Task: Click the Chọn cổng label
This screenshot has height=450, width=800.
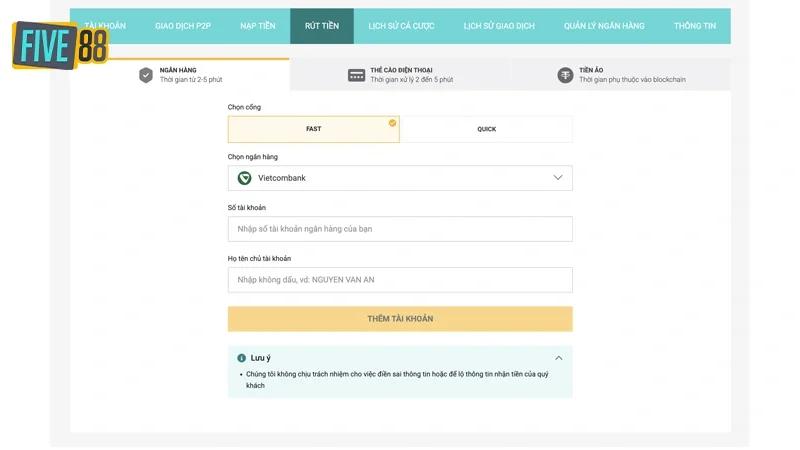Action: tap(244, 107)
